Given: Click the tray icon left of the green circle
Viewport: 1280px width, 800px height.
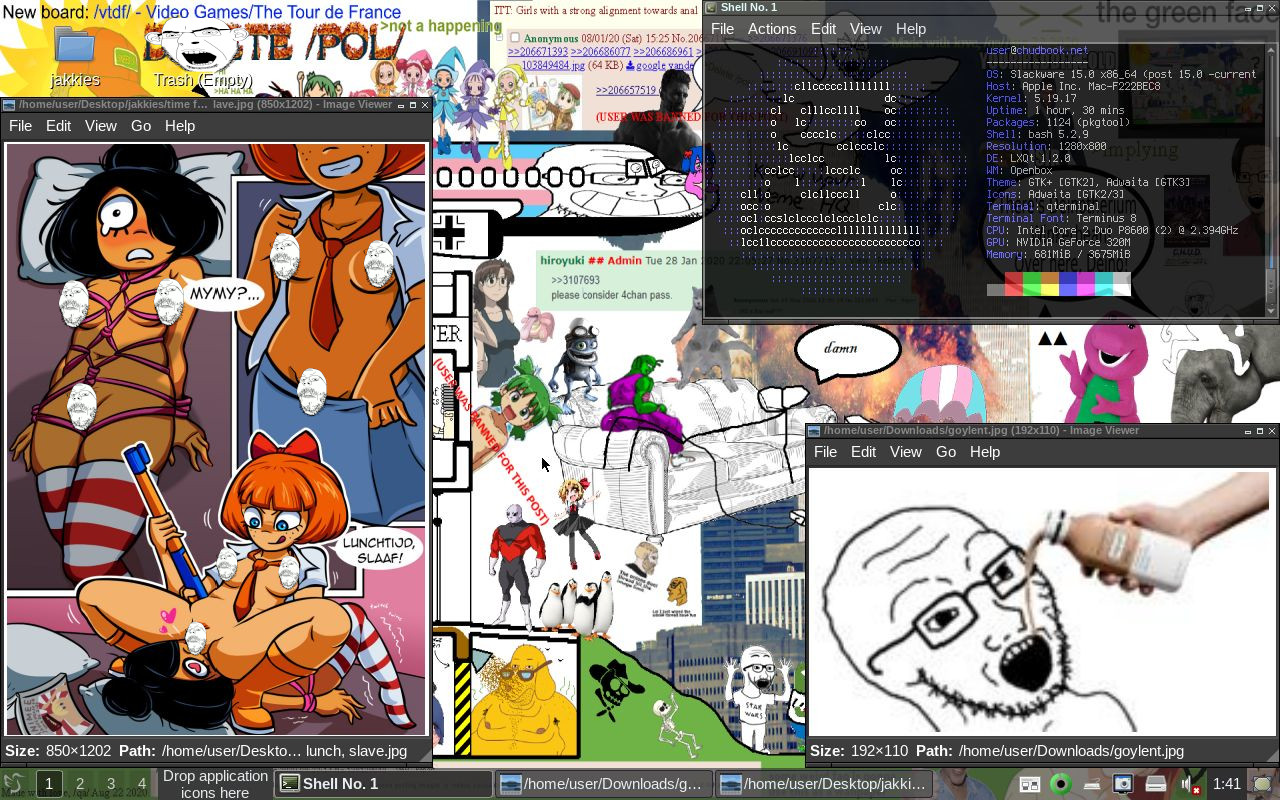Looking at the screenshot, I should pos(1030,784).
